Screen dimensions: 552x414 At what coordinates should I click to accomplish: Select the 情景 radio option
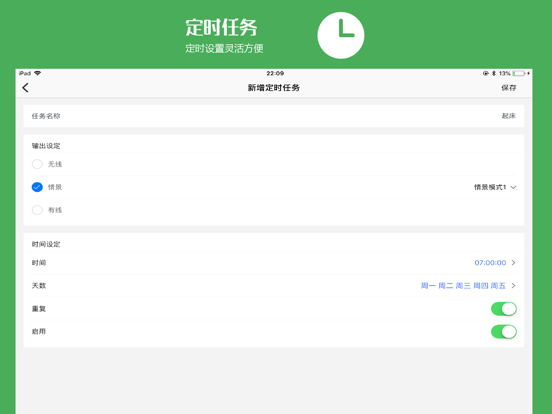tap(37, 187)
